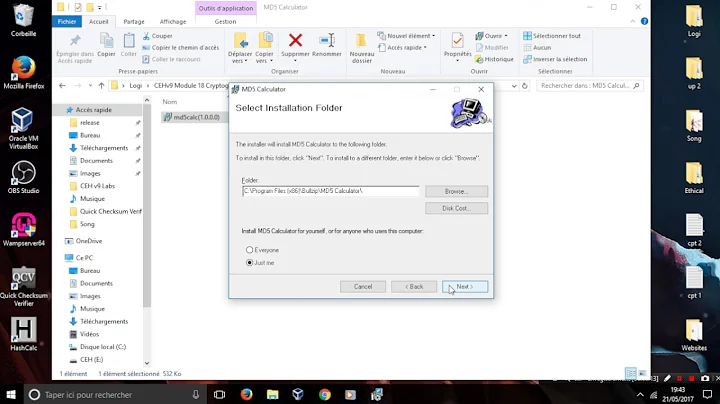
Task: Open OBS Studio desktop shortcut
Action: [23, 177]
